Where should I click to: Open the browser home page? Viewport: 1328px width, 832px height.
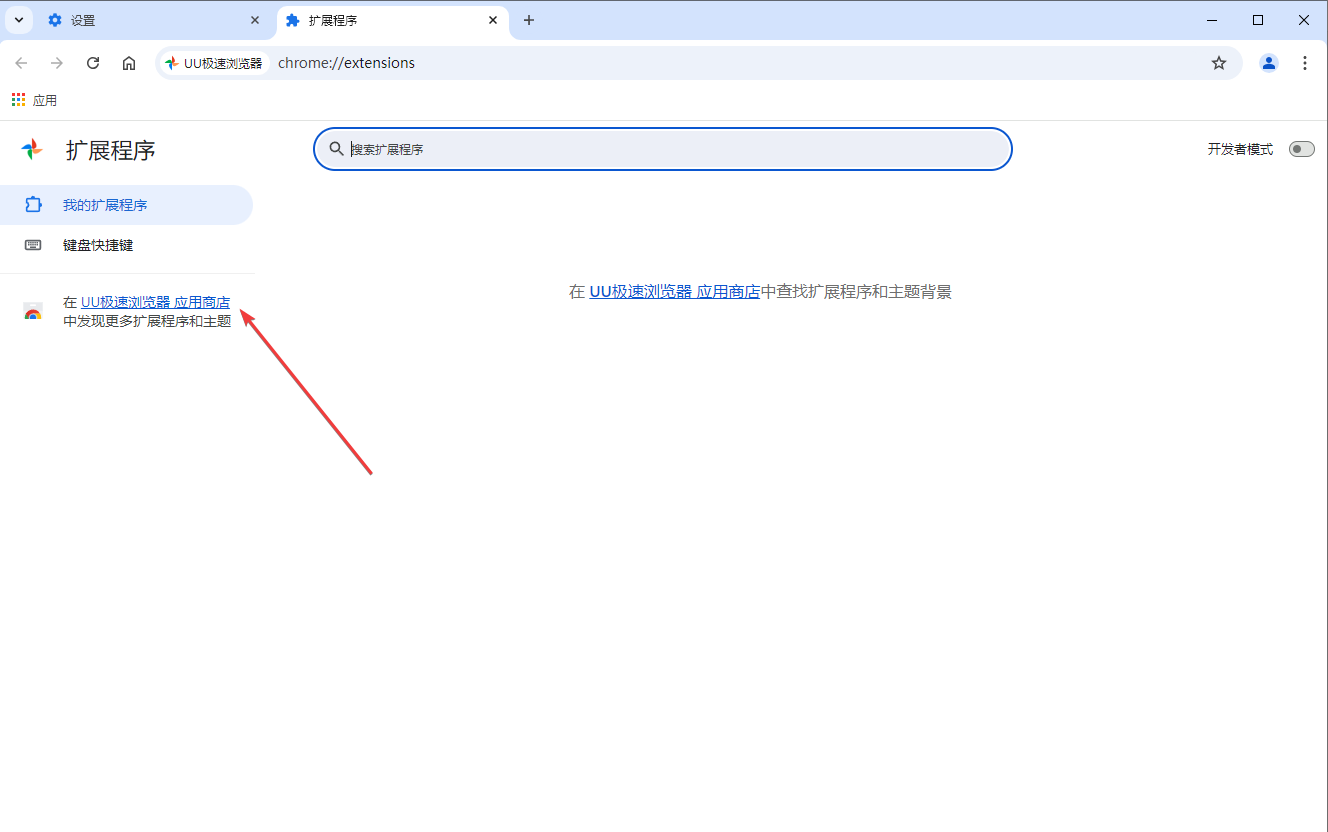129,62
